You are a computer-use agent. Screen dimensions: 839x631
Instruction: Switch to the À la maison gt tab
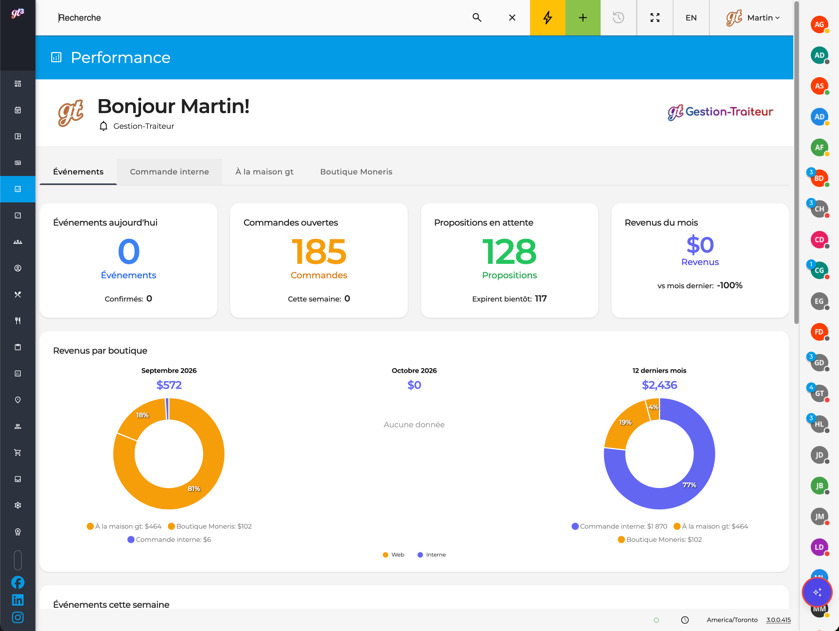tap(264, 172)
